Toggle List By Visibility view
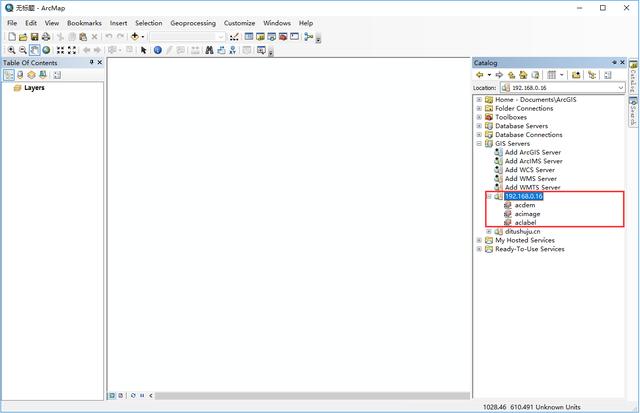 click(31, 75)
